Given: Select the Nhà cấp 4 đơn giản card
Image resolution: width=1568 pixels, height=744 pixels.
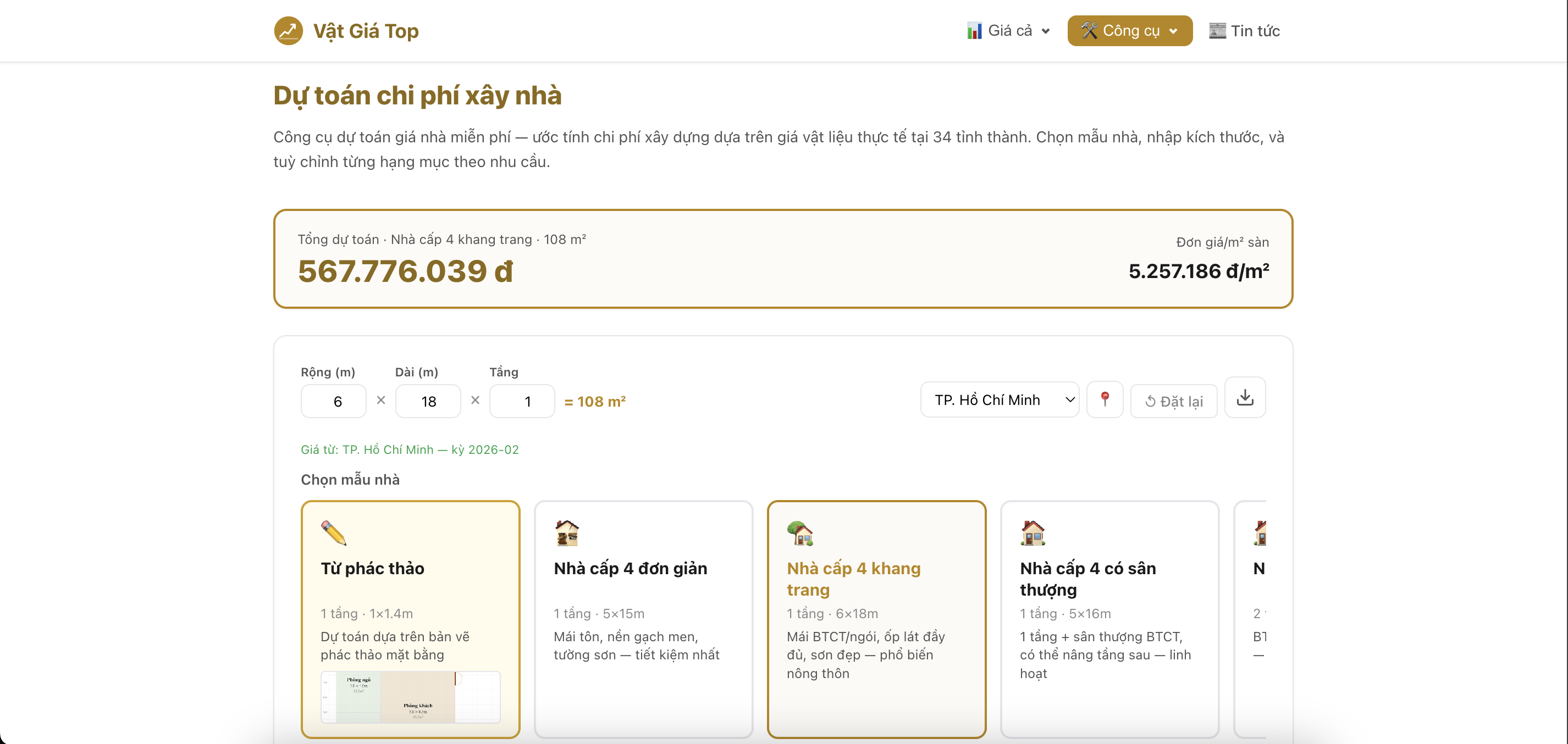Looking at the screenshot, I should (643, 619).
